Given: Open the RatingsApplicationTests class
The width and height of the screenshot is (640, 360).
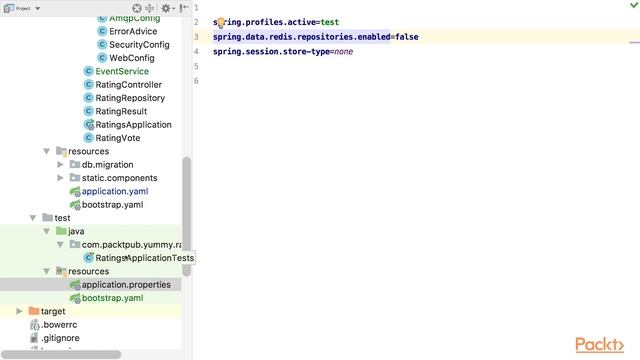Looking at the screenshot, I should coord(144,258).
